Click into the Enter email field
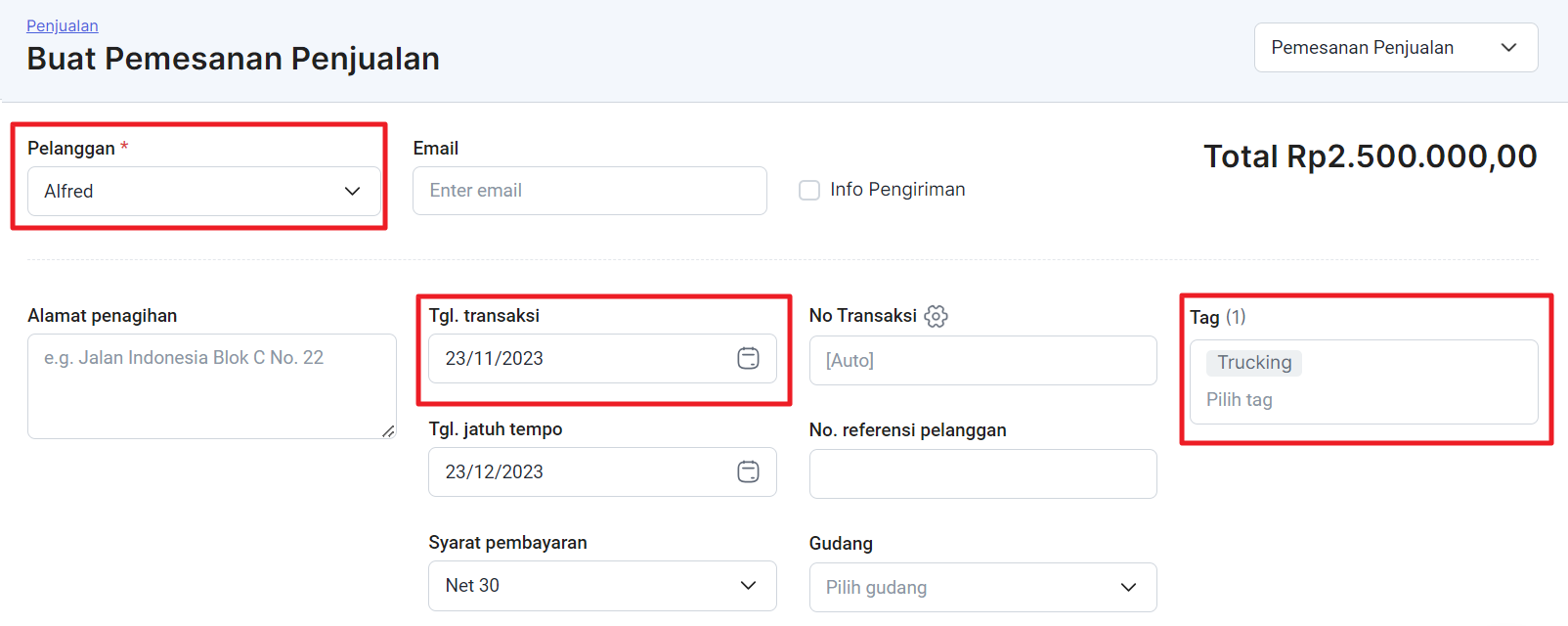This screenshot has width=1568, height=626. [x=589, y=191]
